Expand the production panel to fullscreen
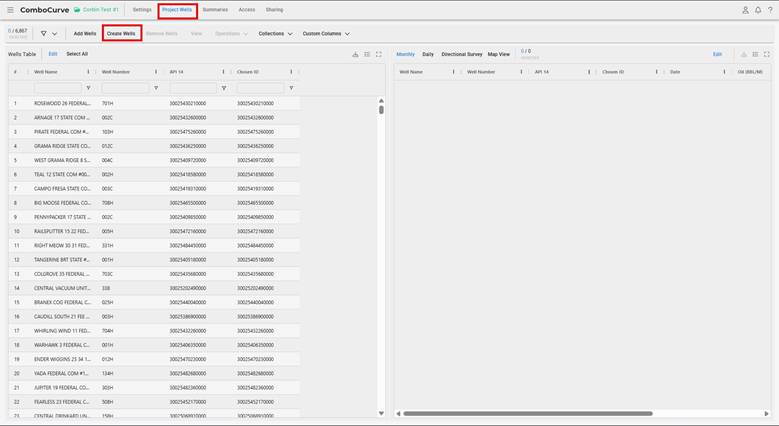The image size is (779, 426). pyautogui.click(x=767, y=54)
